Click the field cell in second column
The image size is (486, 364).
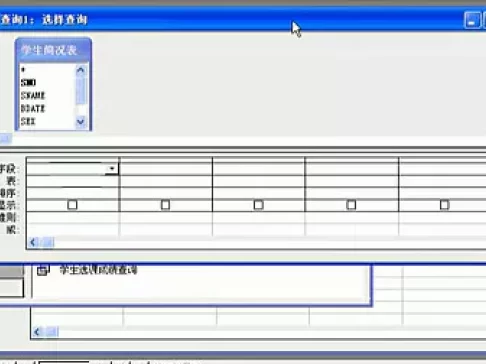point(166,169)
